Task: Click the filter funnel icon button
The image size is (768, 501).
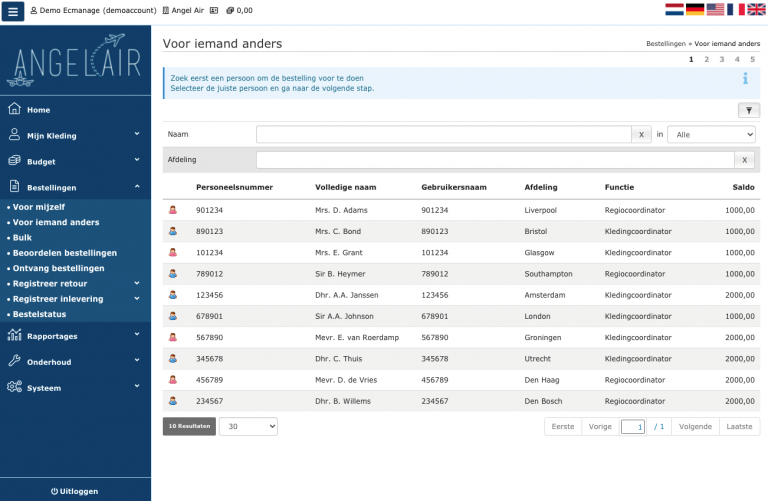Action: point(747,111)
